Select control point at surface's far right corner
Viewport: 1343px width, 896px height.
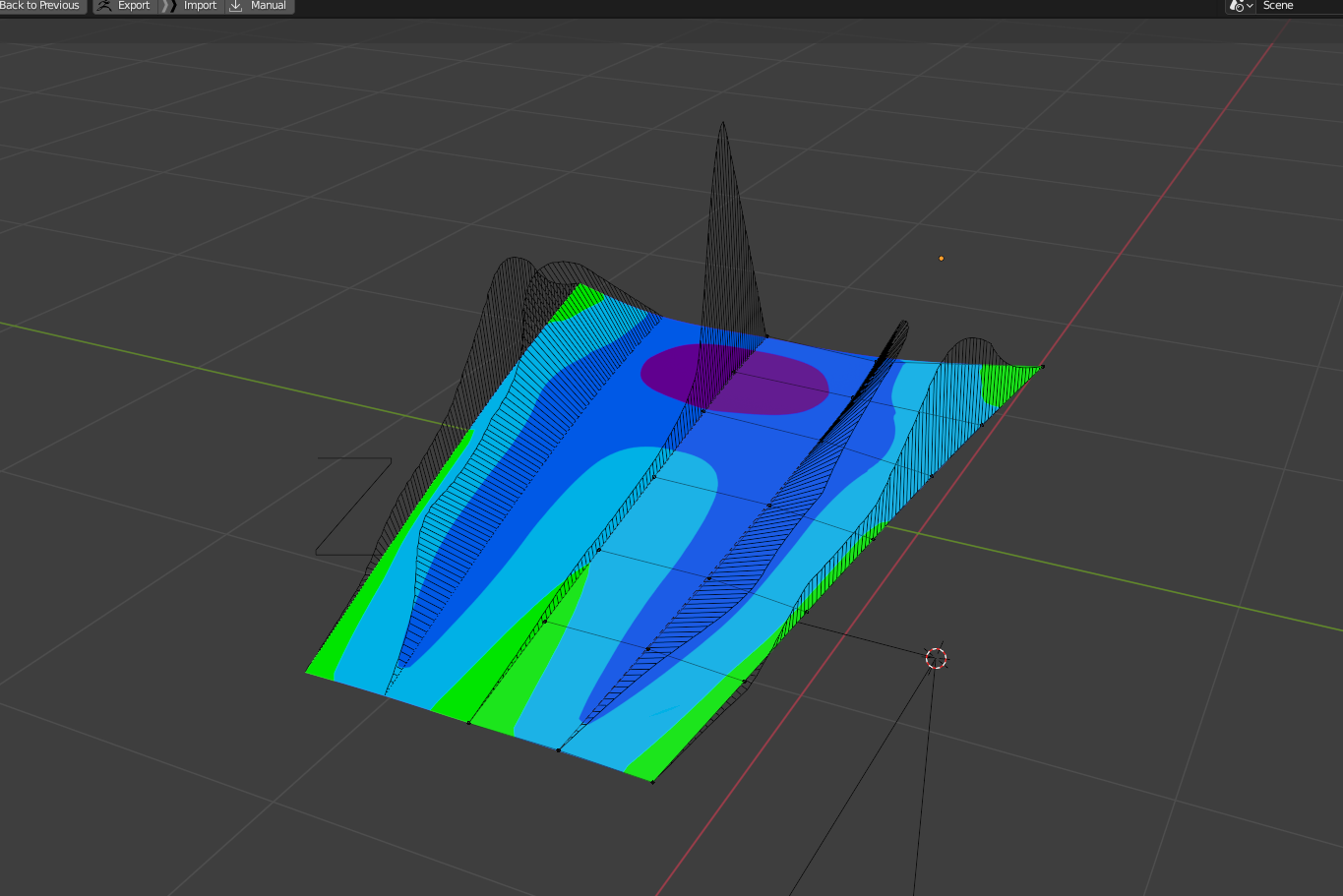[x=1043, y=367]
